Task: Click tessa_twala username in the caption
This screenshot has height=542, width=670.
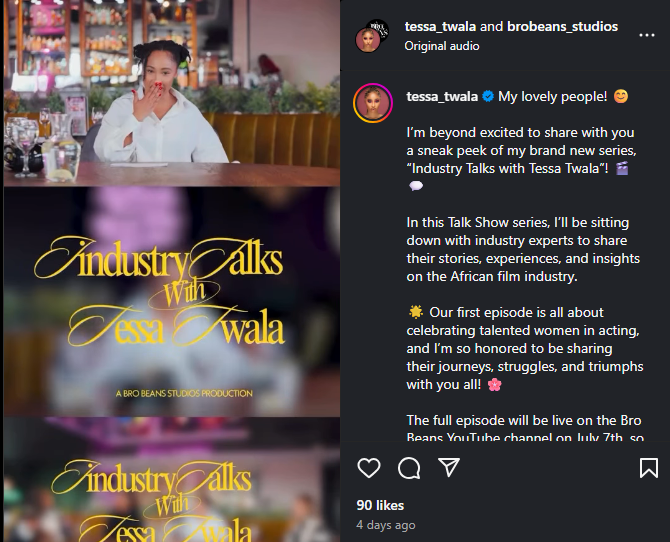Action: 442,97
